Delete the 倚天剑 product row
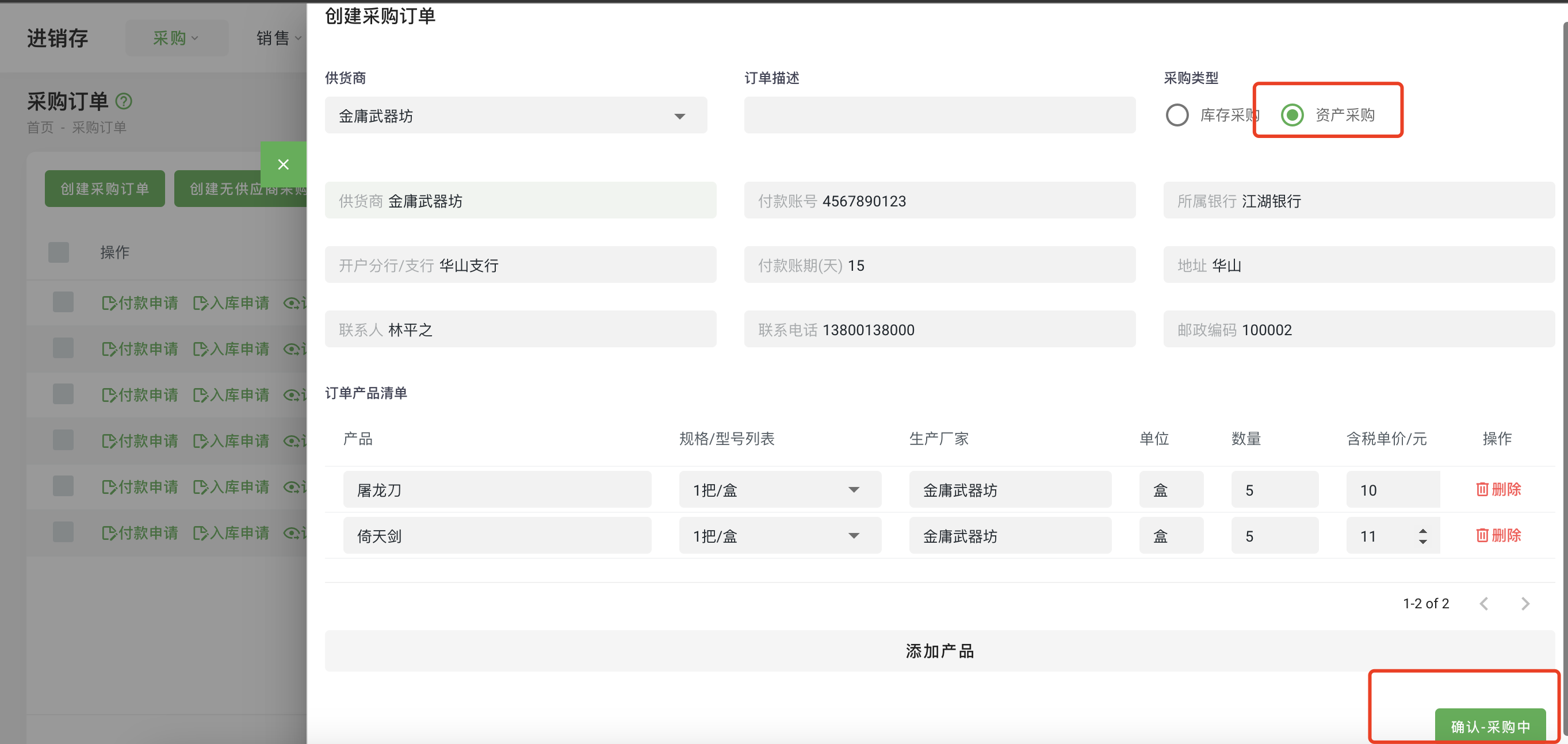Viewport: 1568px width, 744px height. (x=1498, y=535)
